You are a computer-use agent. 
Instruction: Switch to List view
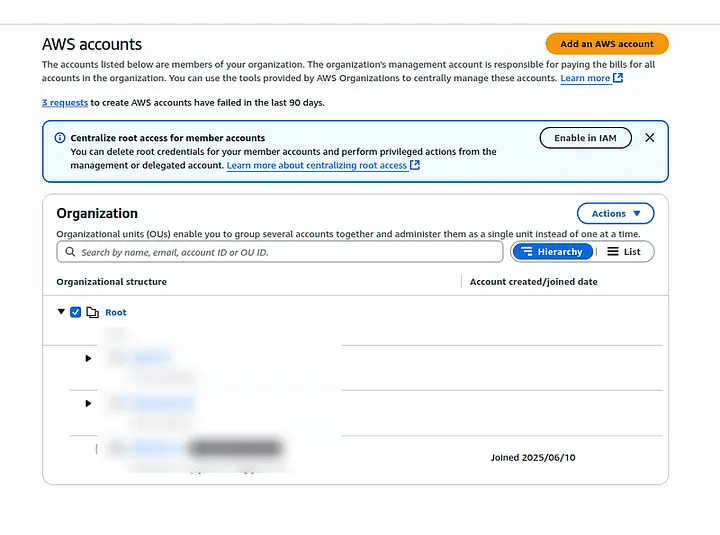tap(624, 252)
